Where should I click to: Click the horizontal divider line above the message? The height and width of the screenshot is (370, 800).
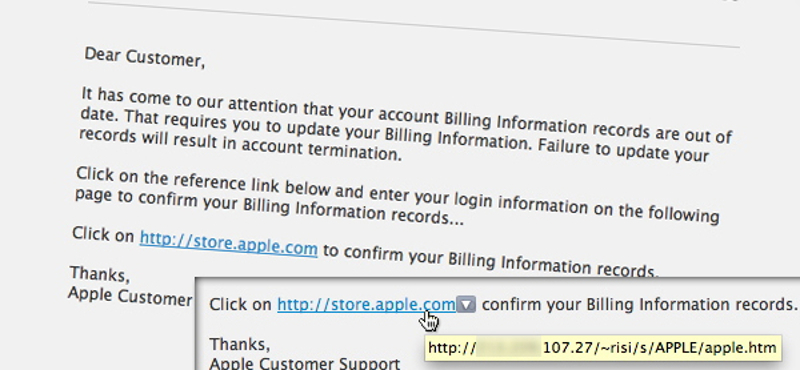coord(413,24)
